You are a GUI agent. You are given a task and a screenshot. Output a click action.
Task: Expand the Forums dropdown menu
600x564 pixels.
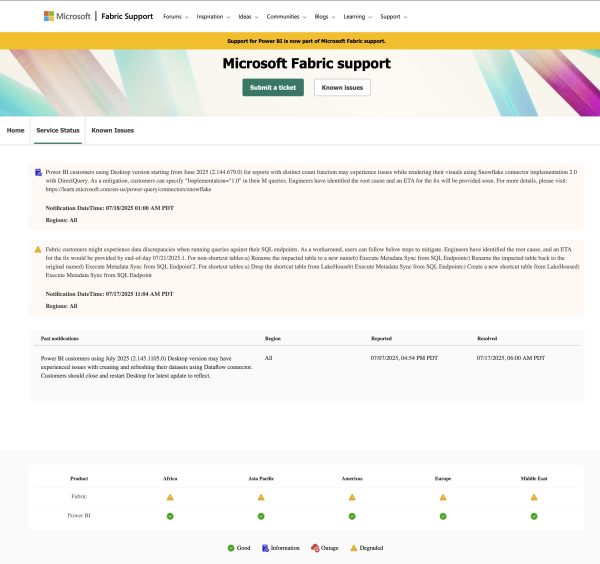pyautogui.click(x=176, y=17)
